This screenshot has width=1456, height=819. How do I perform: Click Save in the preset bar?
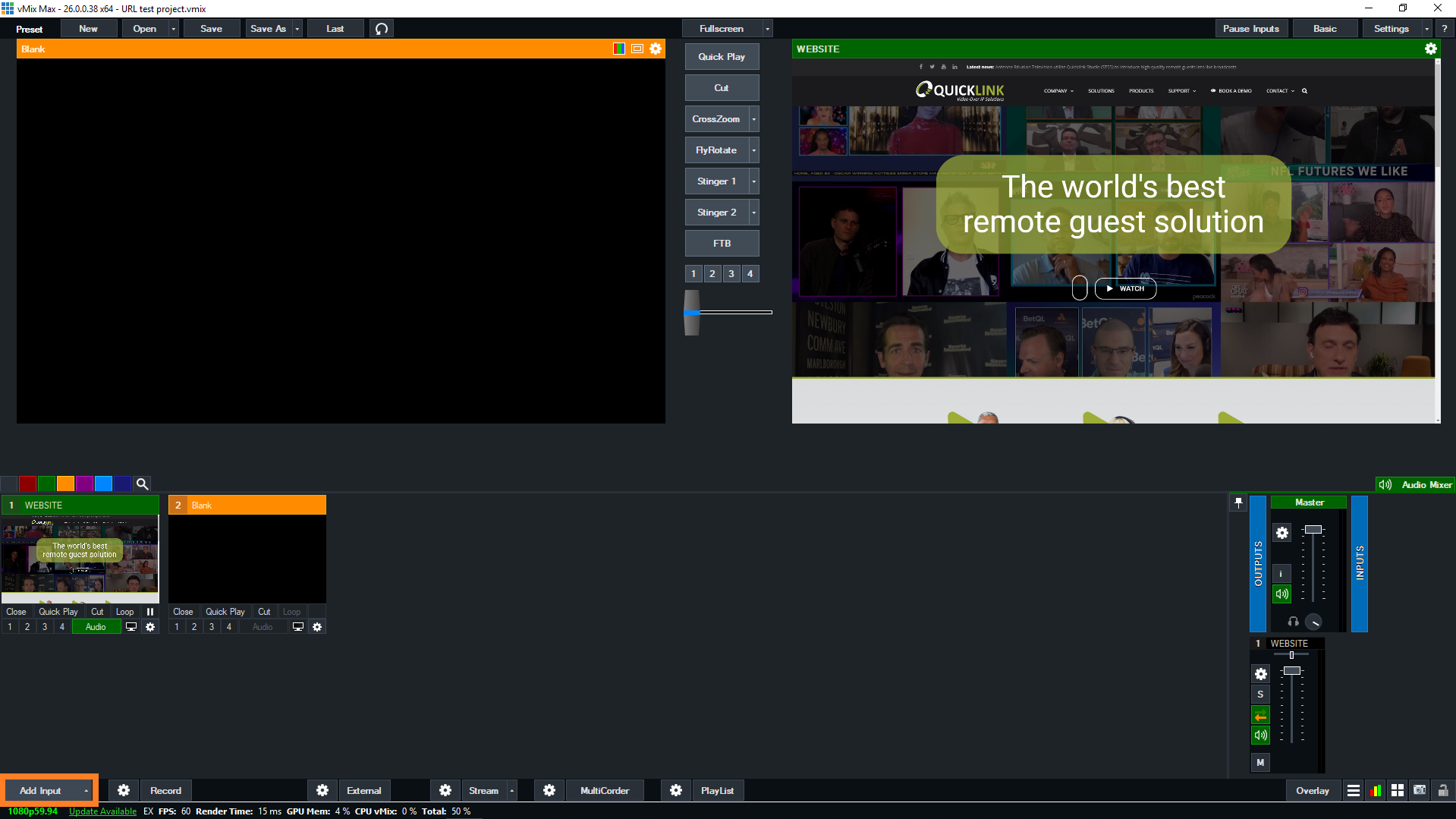(211, 29)
